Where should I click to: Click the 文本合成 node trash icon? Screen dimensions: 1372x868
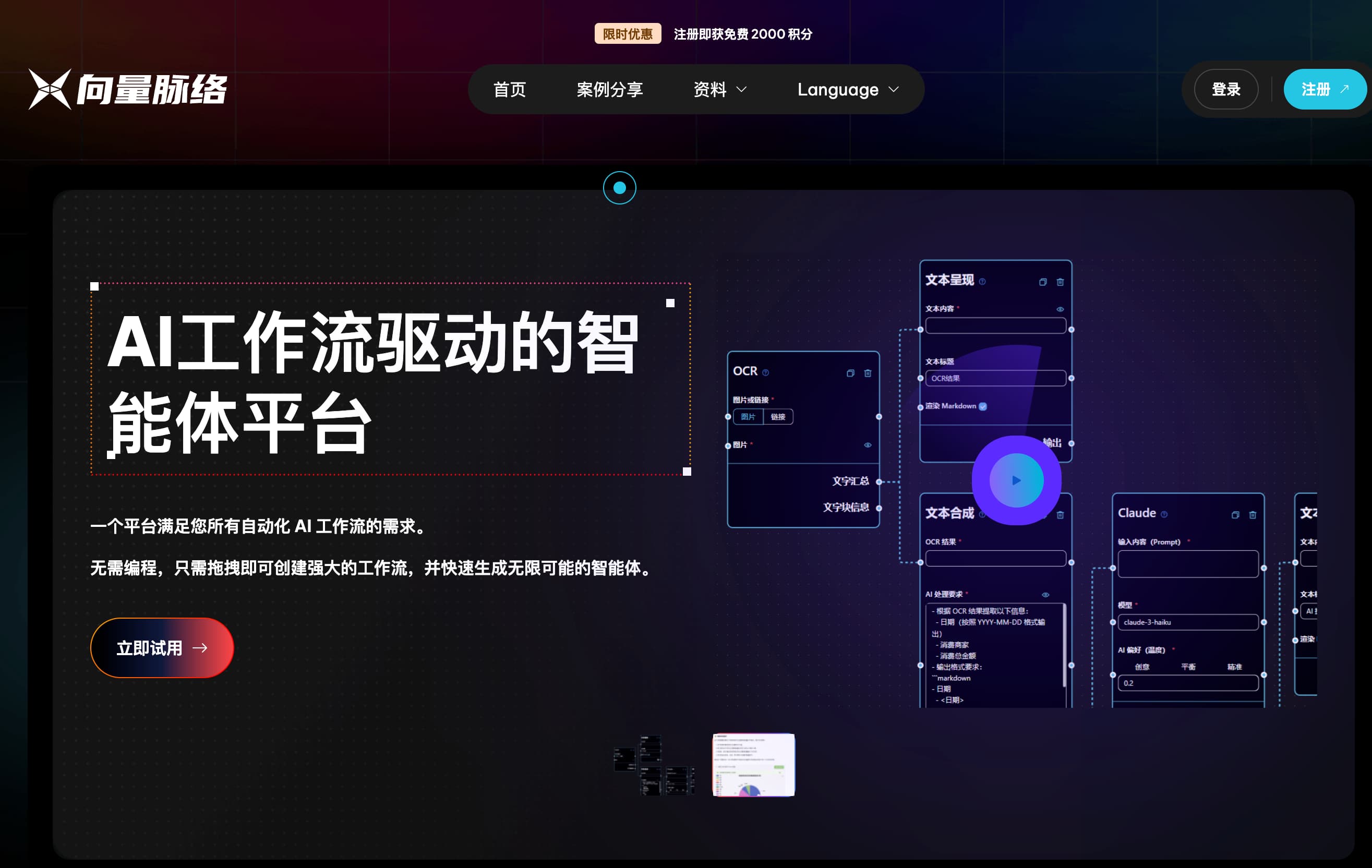(1061, 515)
